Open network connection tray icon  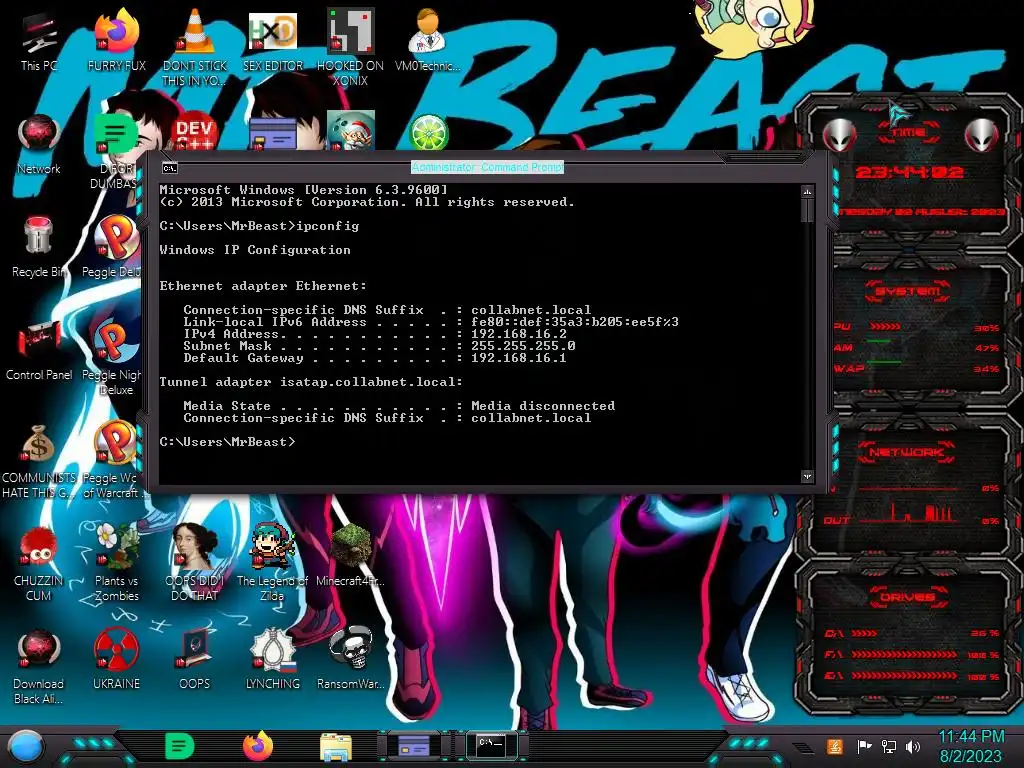pos(889,746)
